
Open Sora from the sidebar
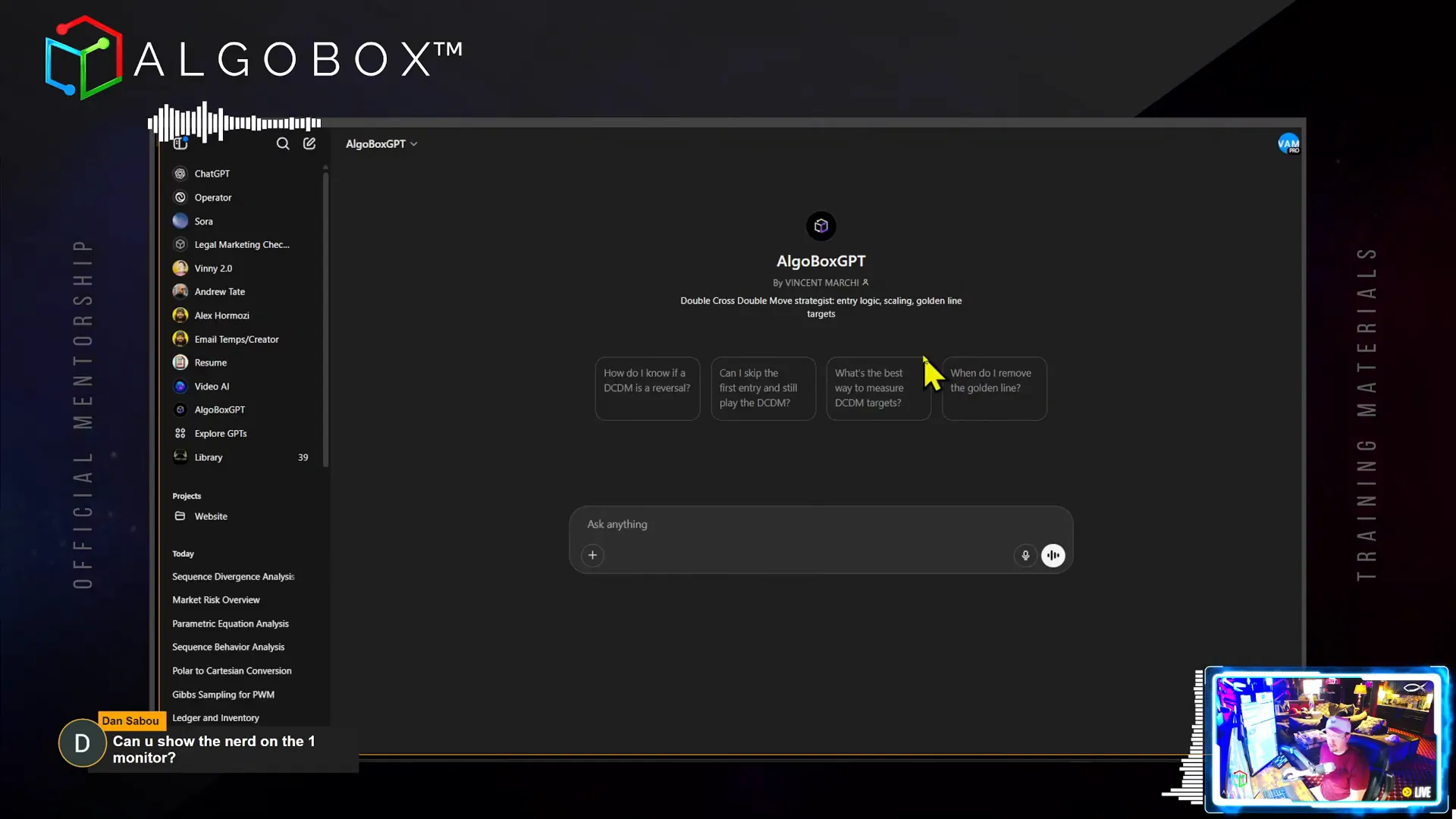click(x=203, y=221)
